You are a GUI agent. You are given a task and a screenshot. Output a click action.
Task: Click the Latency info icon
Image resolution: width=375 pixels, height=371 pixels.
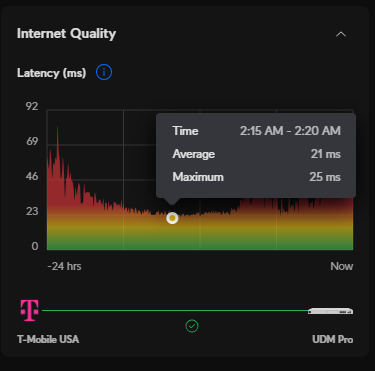pyautogui.click(x=104, y=72)
